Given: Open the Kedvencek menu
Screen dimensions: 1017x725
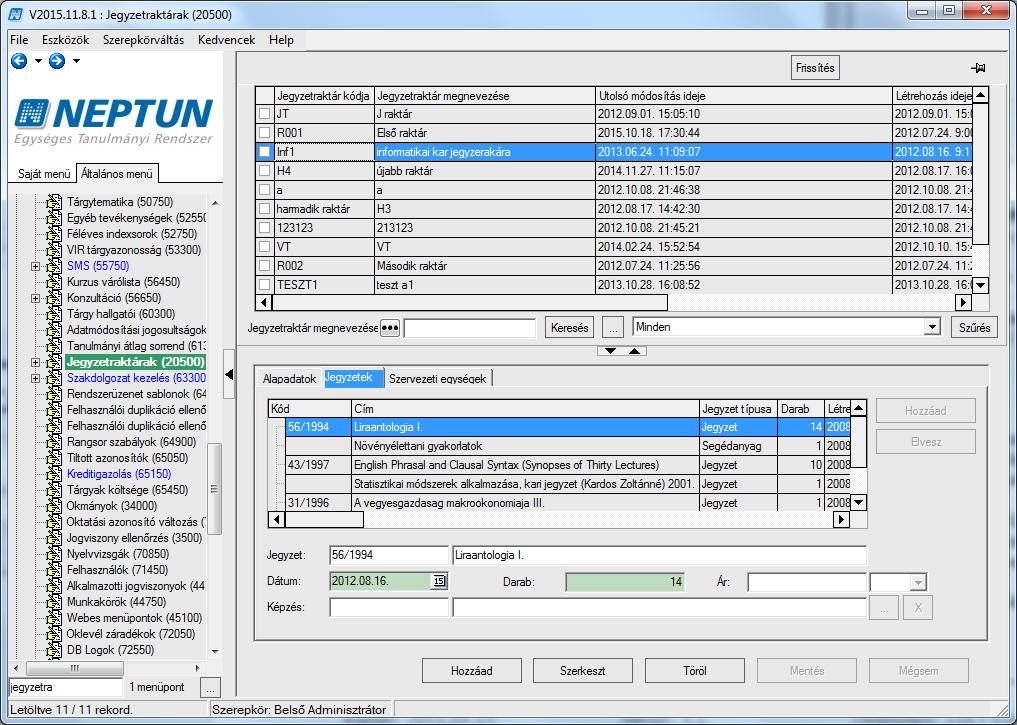Looking at the screenshot, I should point(226,40).
